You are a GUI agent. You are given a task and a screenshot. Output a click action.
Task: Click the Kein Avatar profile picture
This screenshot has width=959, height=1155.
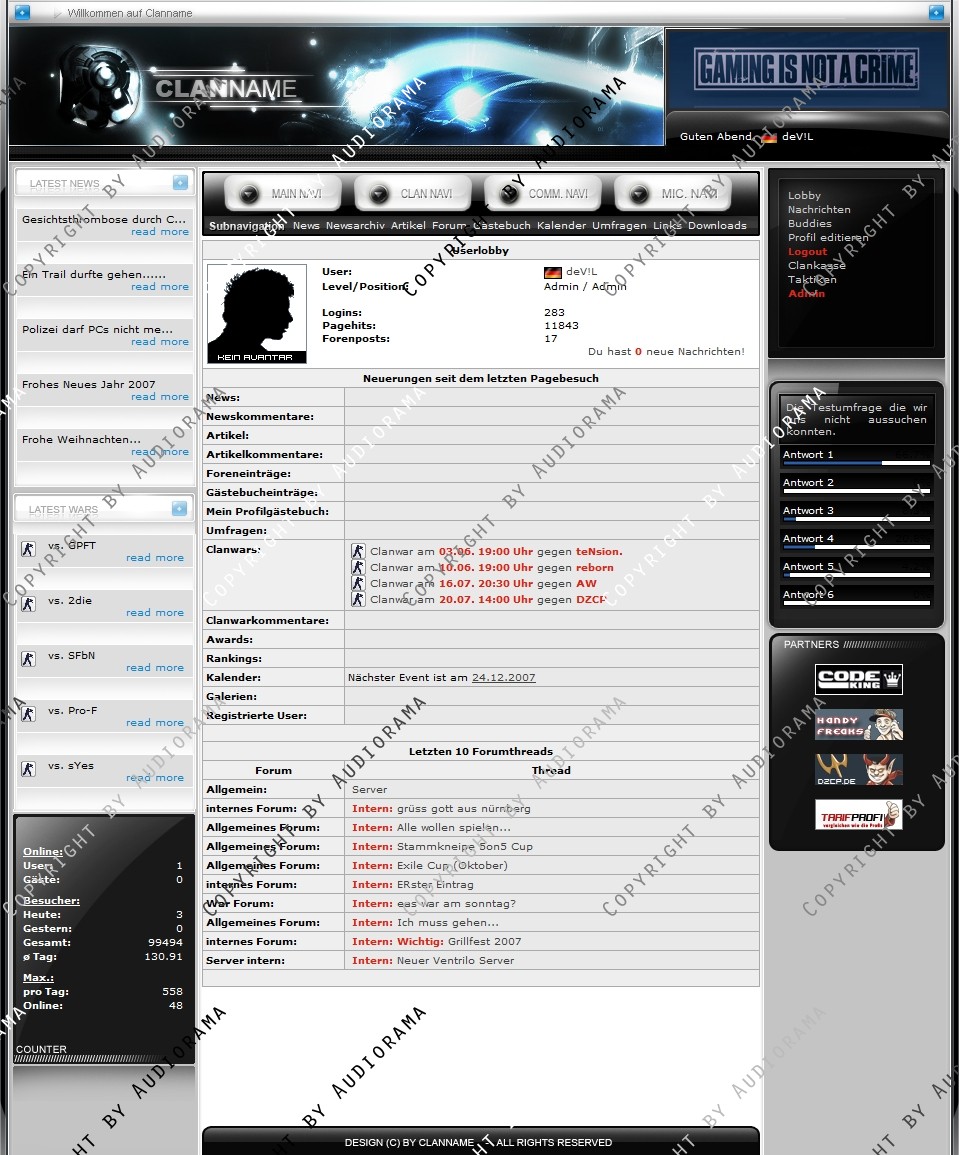[x=257, y=314]
